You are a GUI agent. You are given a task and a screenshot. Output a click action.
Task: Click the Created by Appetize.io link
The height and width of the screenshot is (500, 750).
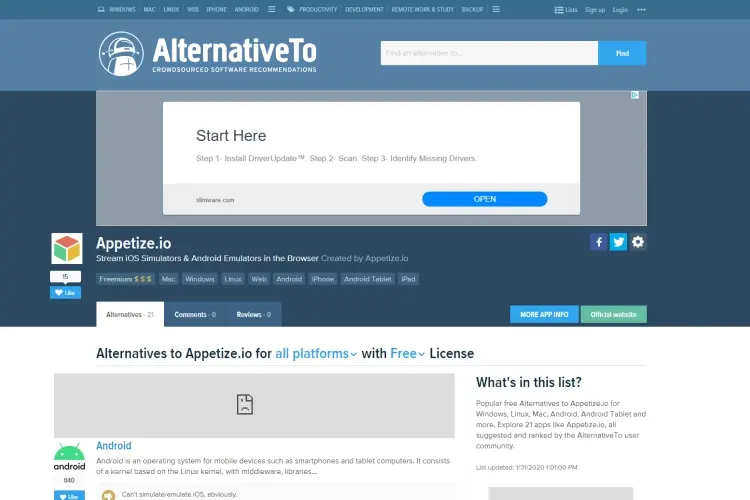pos(364,258)
